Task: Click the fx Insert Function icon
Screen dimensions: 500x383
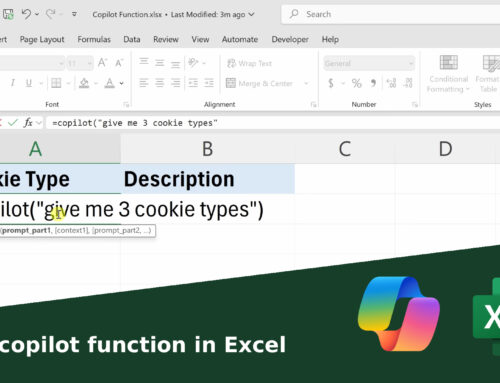Action: click(28, 123)
